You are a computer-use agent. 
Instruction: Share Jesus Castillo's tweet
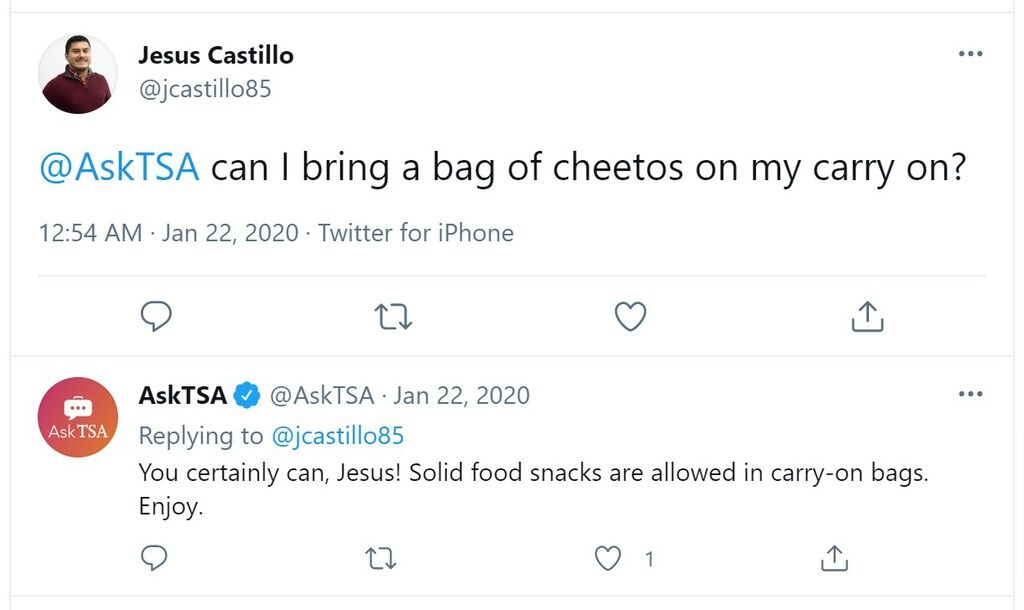point(867,316)
